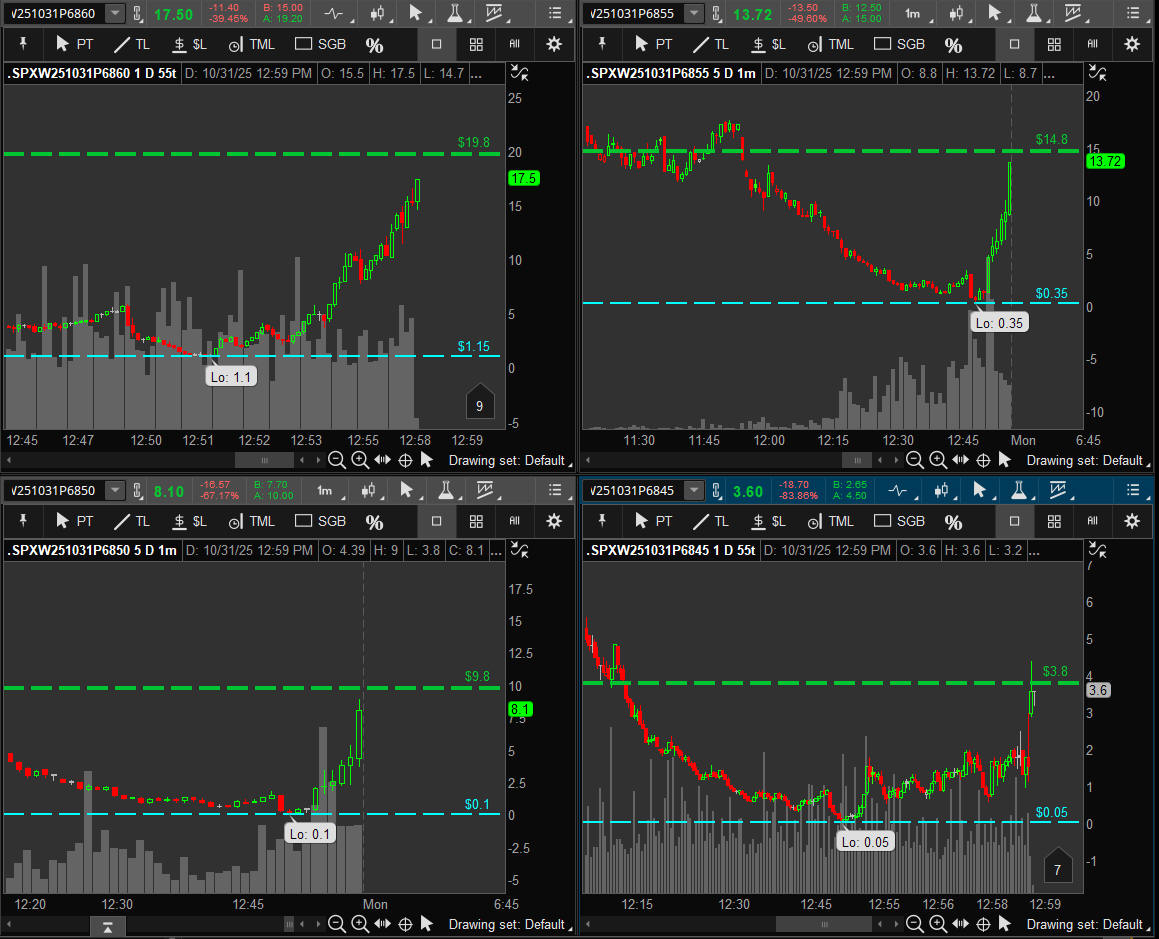The height and width of the screenshot is (939, 1159).
Task: Open Studies flask icon in P6860 chart
Action: click(454, 13)
